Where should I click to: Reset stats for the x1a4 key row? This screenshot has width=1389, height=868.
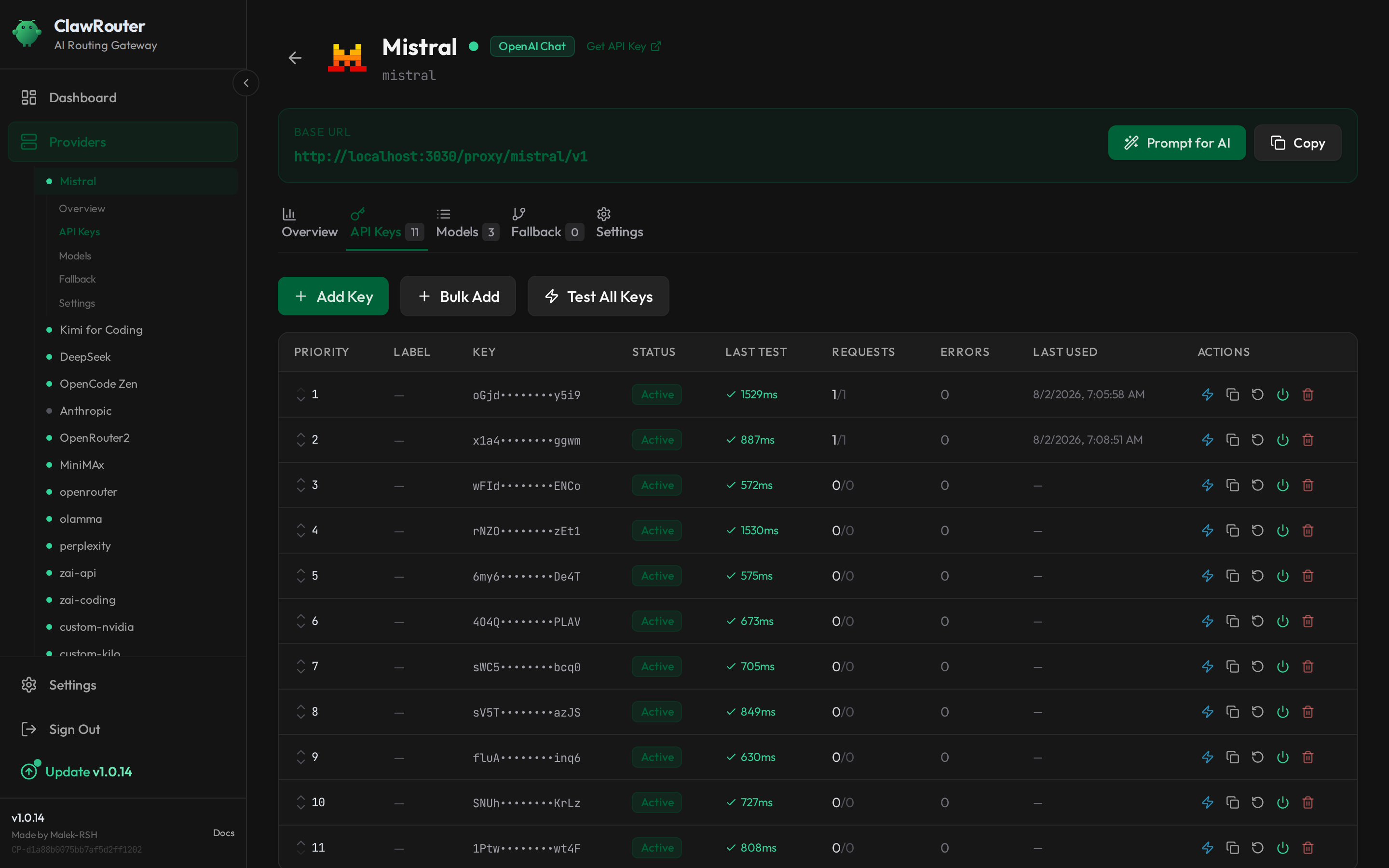(x=1257, y=440)
